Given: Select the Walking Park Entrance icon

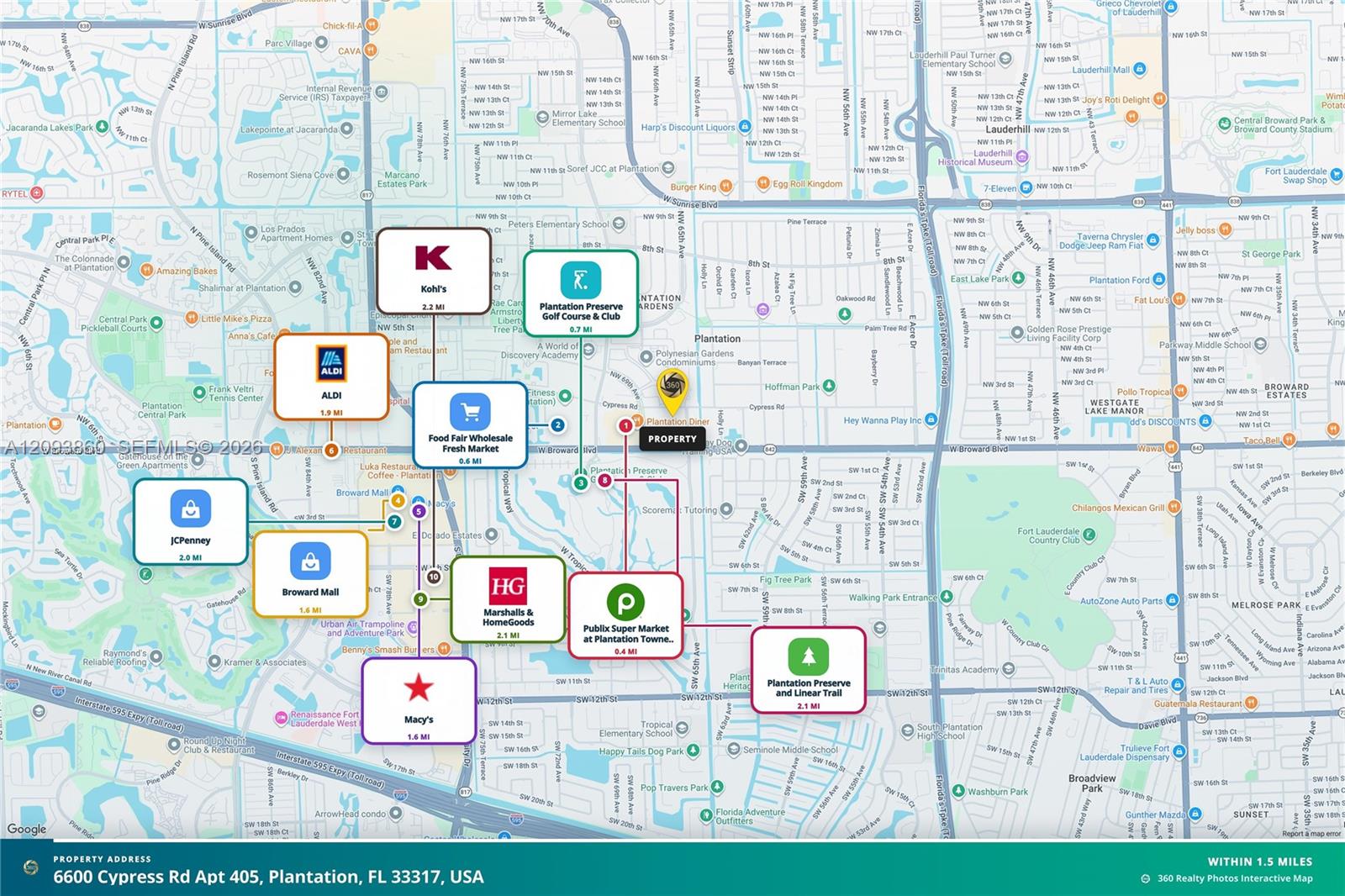Looking at the screenshot, I should (947, 598).
